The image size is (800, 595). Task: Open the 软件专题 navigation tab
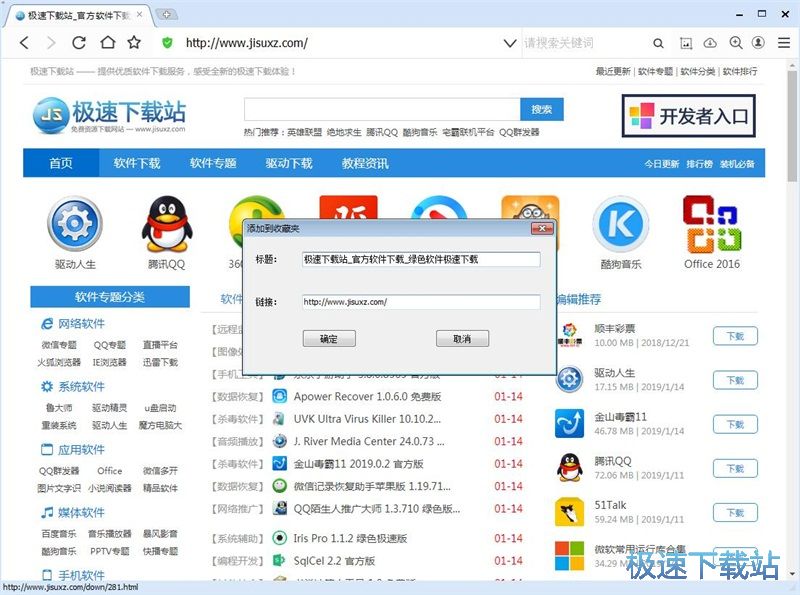click(213, 163)
